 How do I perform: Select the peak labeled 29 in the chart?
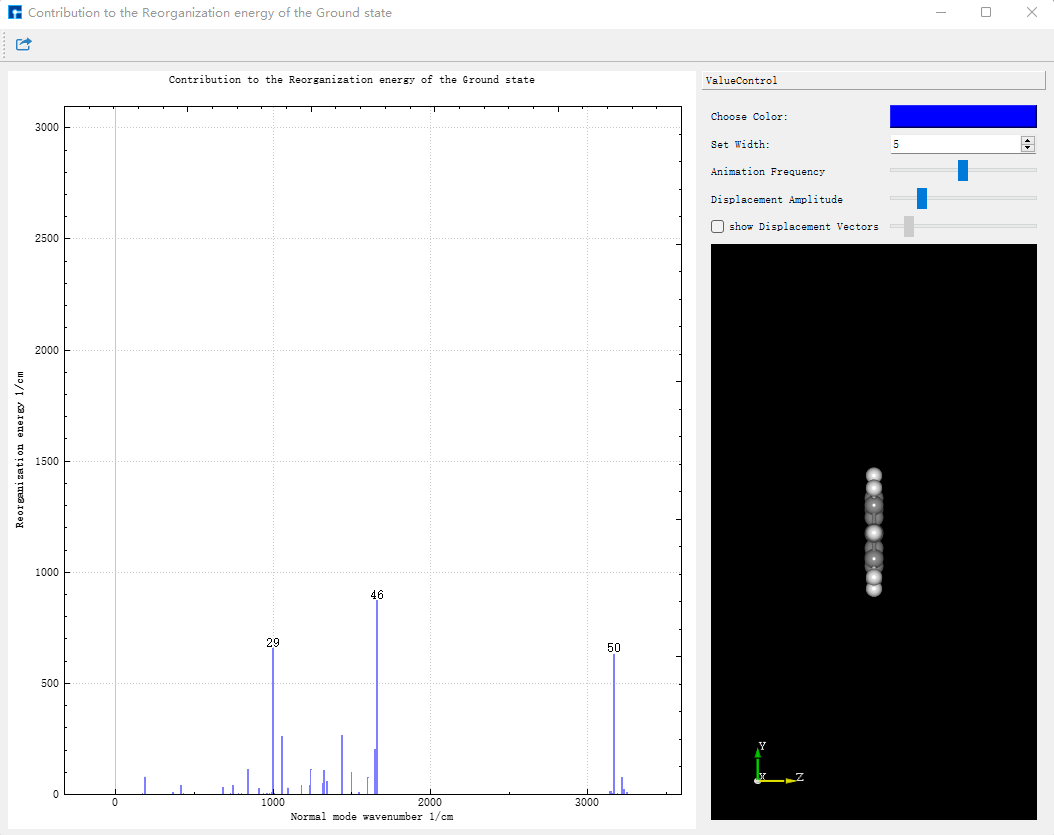273,721
